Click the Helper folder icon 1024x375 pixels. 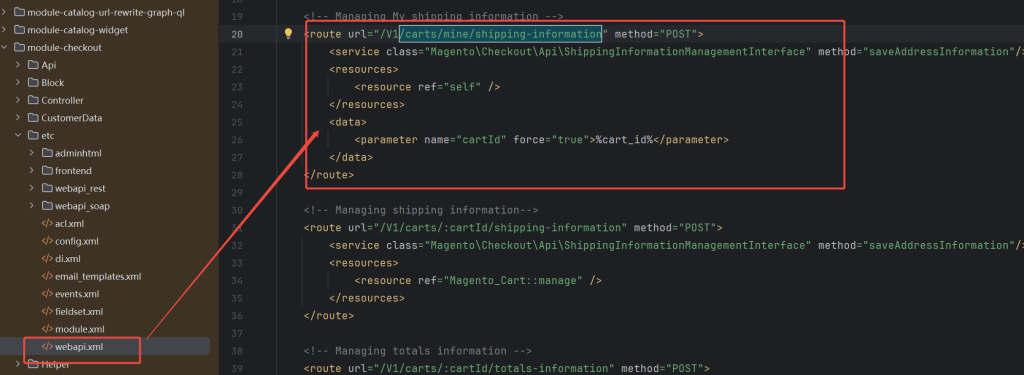point(33,365)
